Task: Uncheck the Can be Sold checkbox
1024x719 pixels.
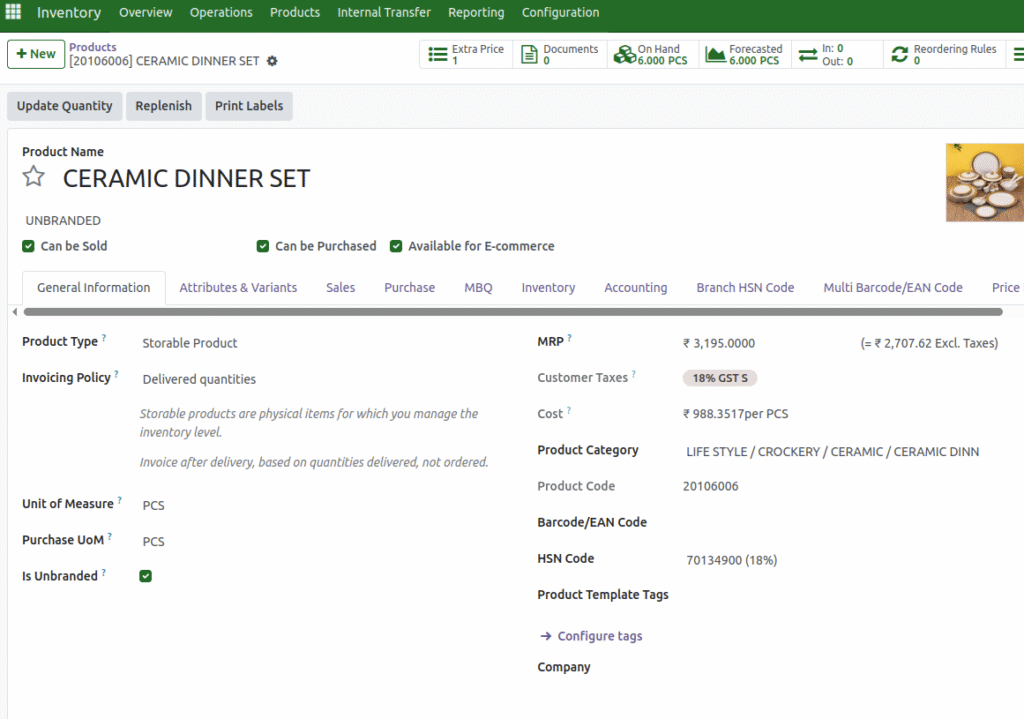Action: point(28,246)
